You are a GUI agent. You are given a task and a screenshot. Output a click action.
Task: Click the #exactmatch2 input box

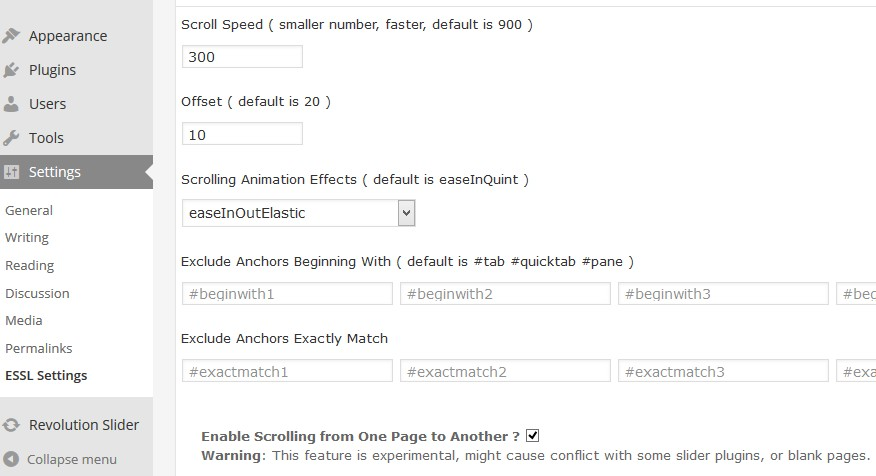(505, 372)
